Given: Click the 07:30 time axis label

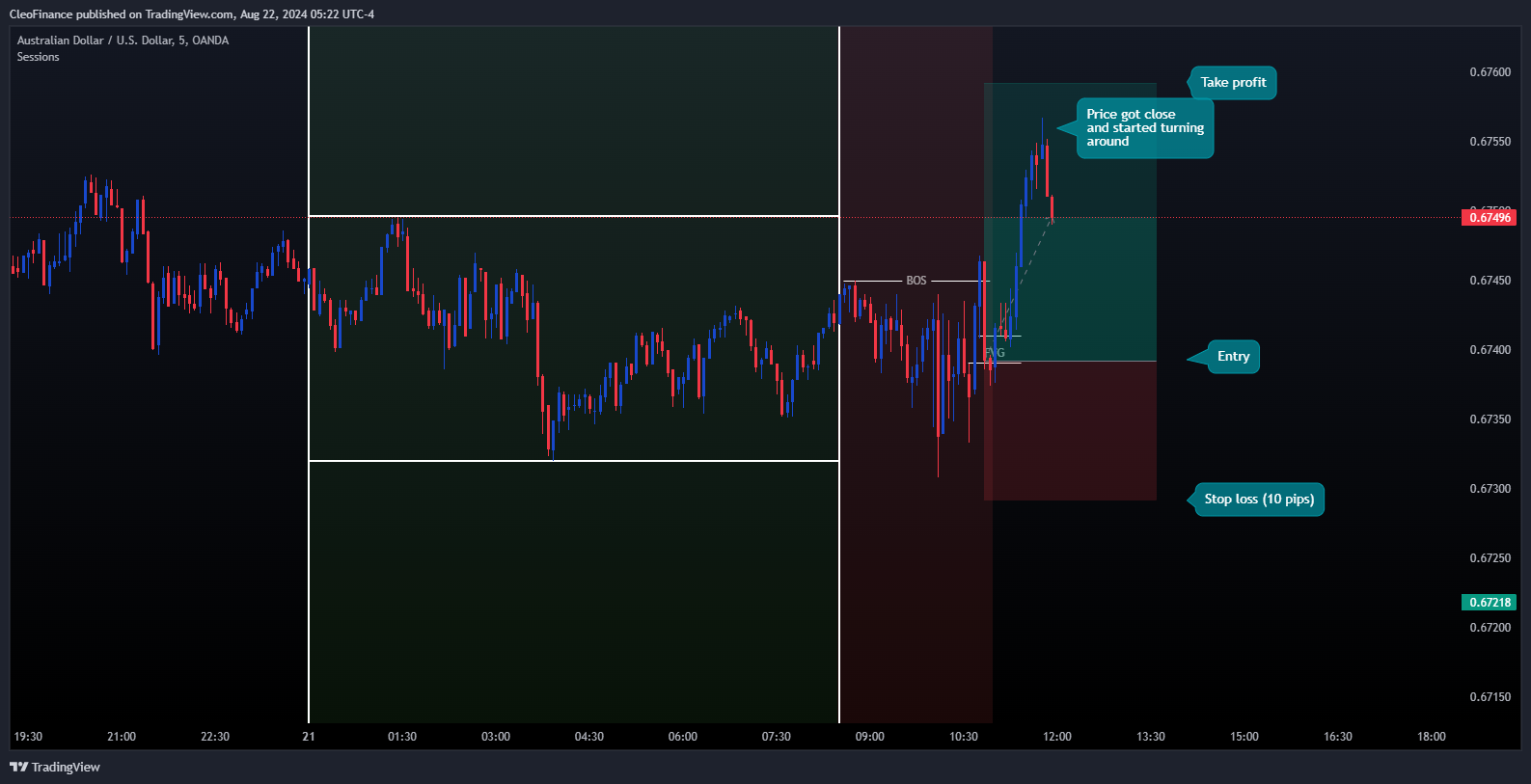Looking at the screenshot, I should click(777, 737).
